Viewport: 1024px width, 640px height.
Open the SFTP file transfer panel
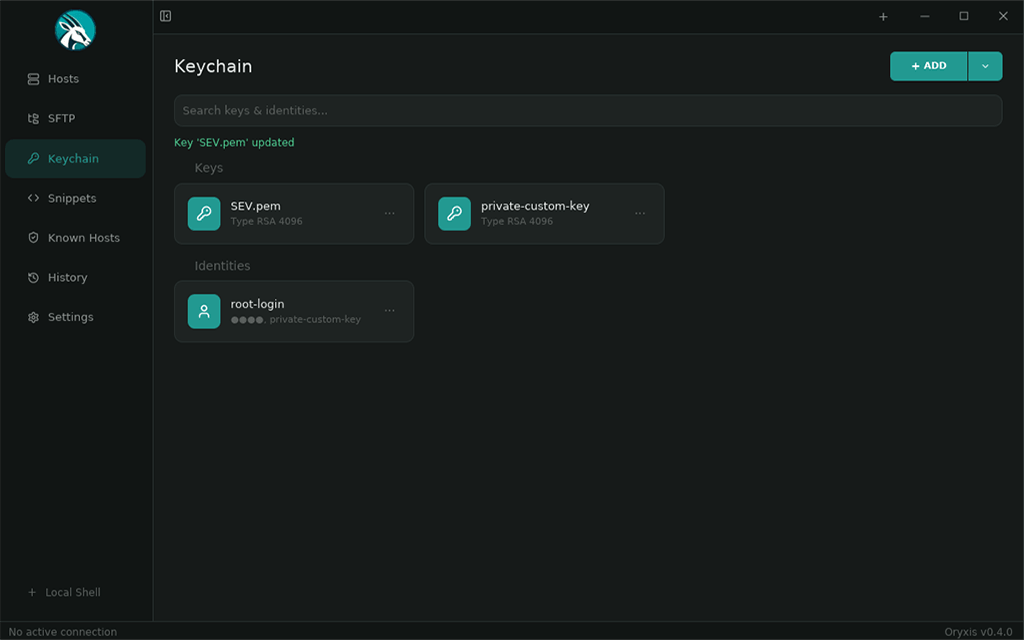point(62,118)
